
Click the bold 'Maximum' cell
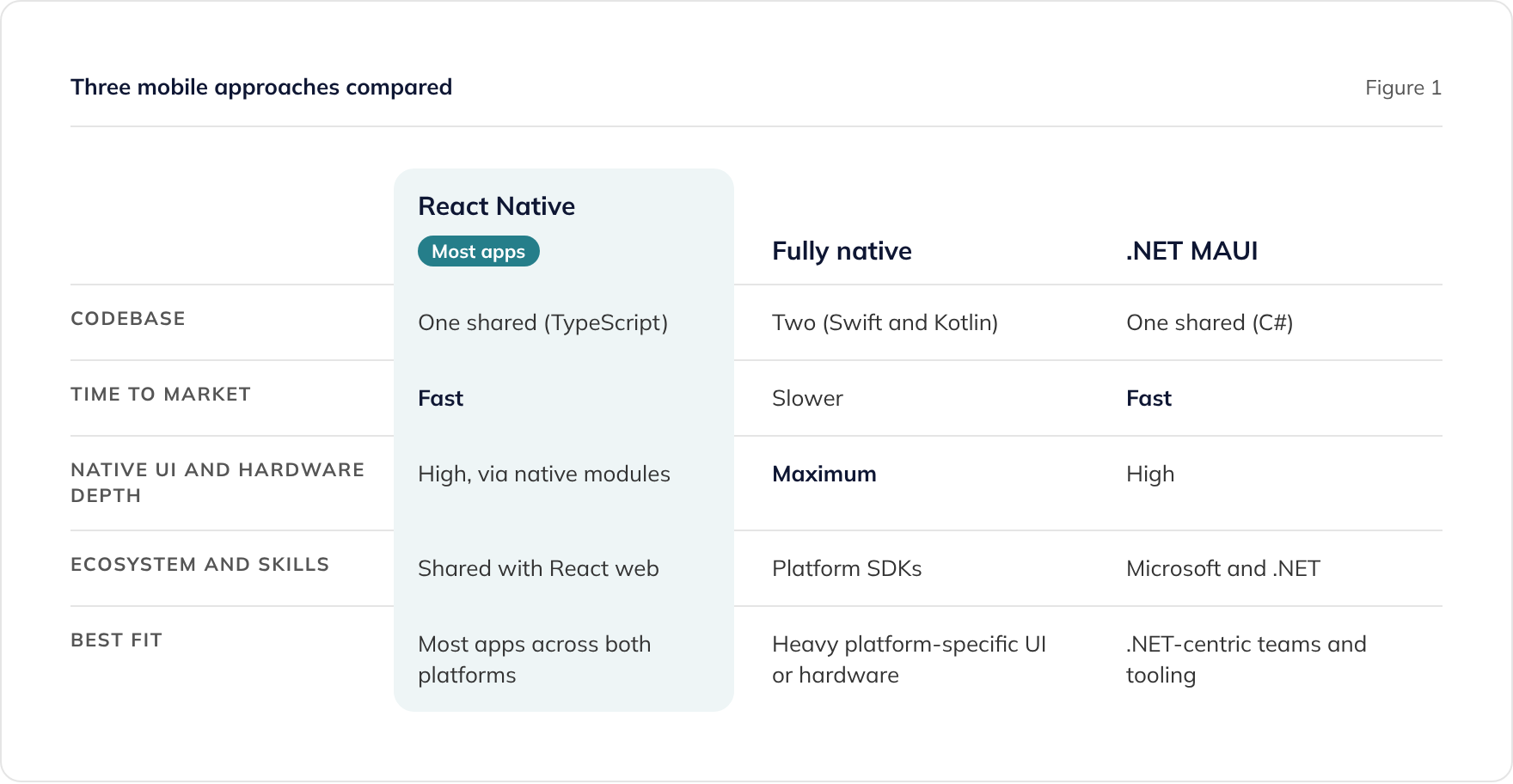click(x=824, y=475)
